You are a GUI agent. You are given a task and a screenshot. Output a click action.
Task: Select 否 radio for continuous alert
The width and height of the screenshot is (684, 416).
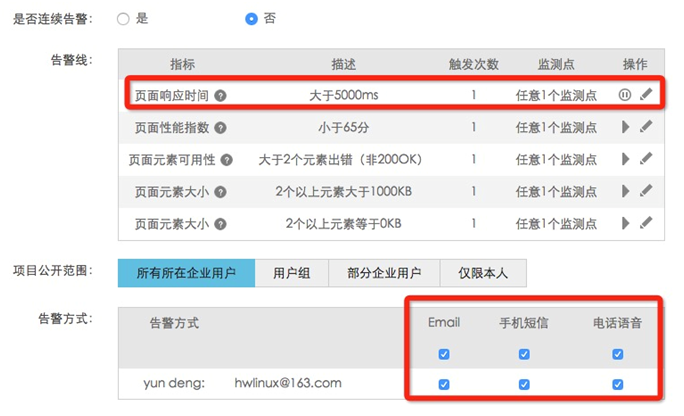[251, 19]
